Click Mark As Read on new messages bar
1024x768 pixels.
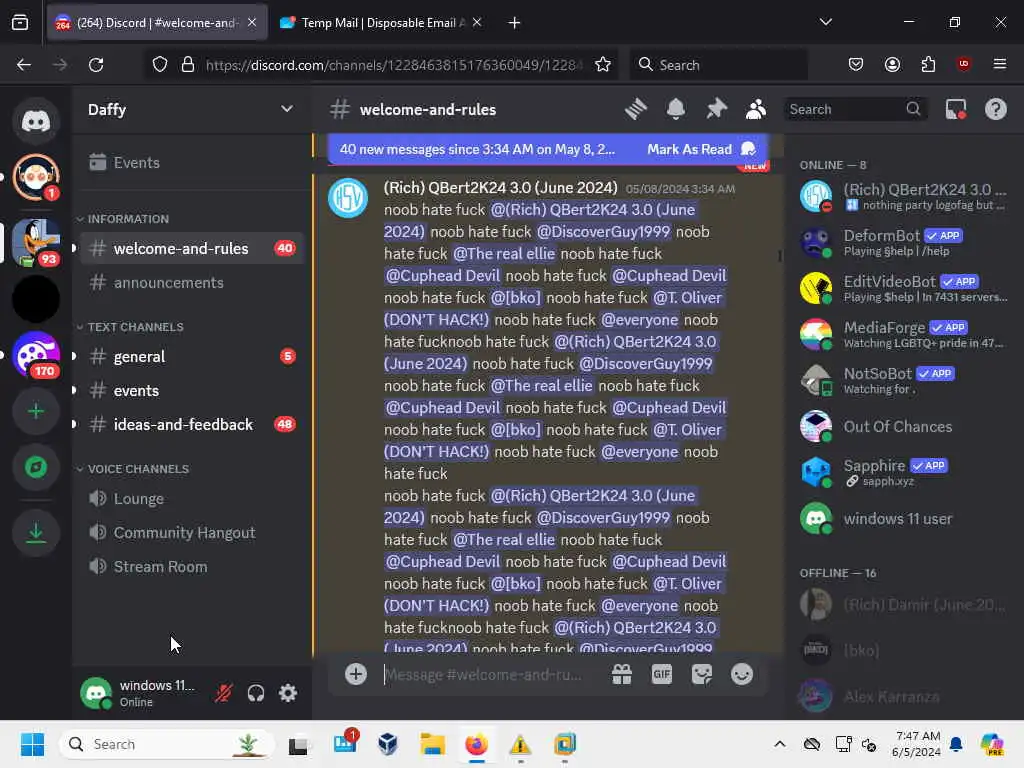click(x=701, y=150)
